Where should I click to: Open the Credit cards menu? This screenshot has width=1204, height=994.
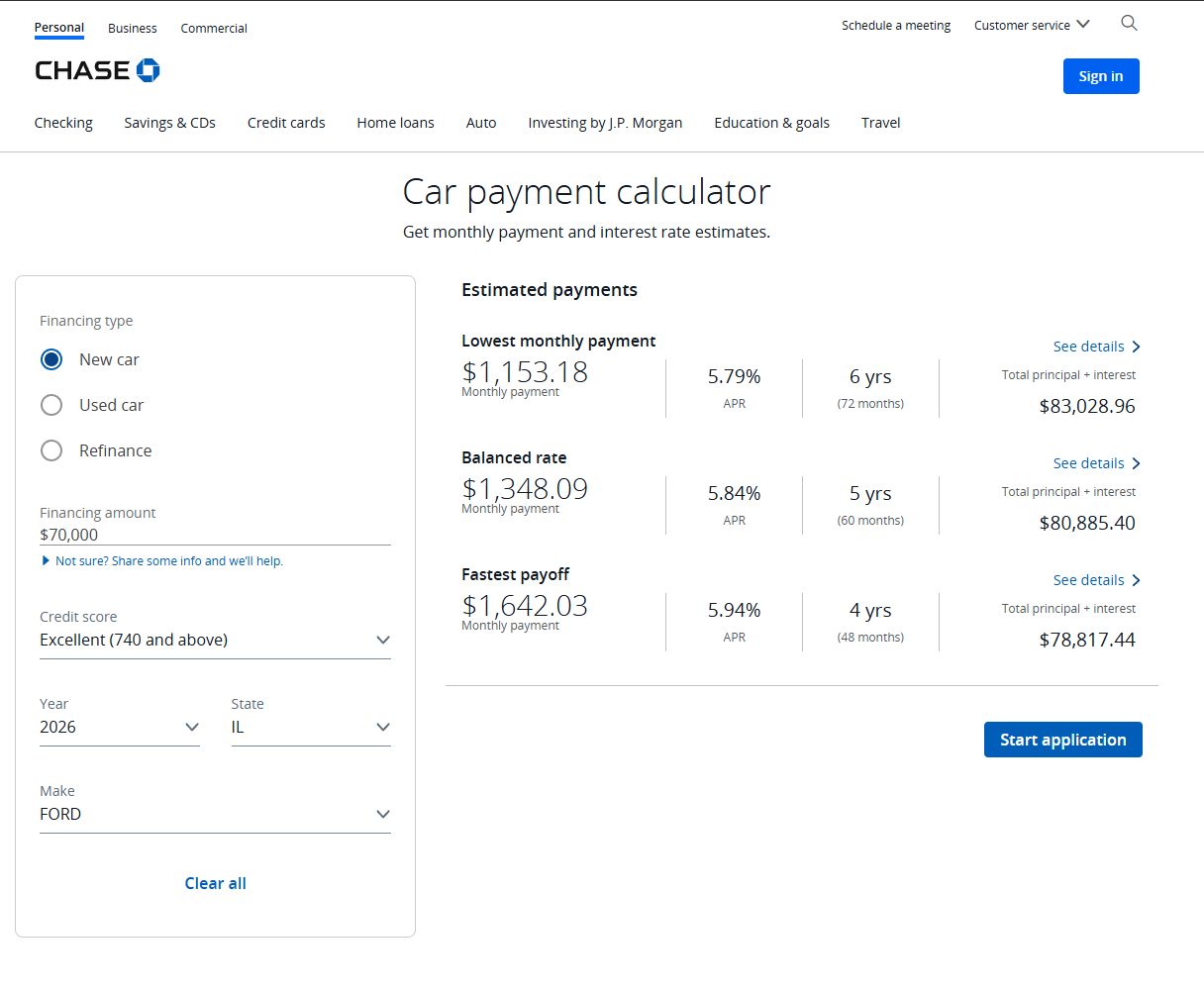pos(286,123)
